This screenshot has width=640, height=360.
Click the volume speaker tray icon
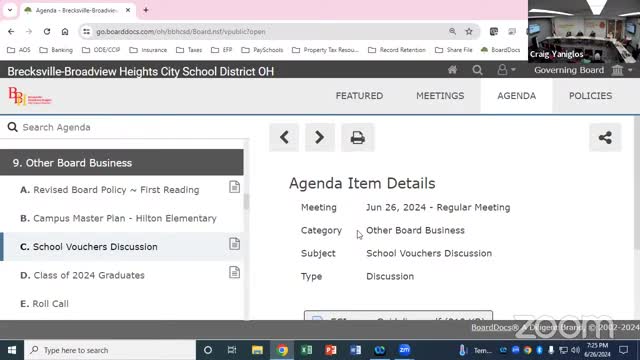coord(576,350)
